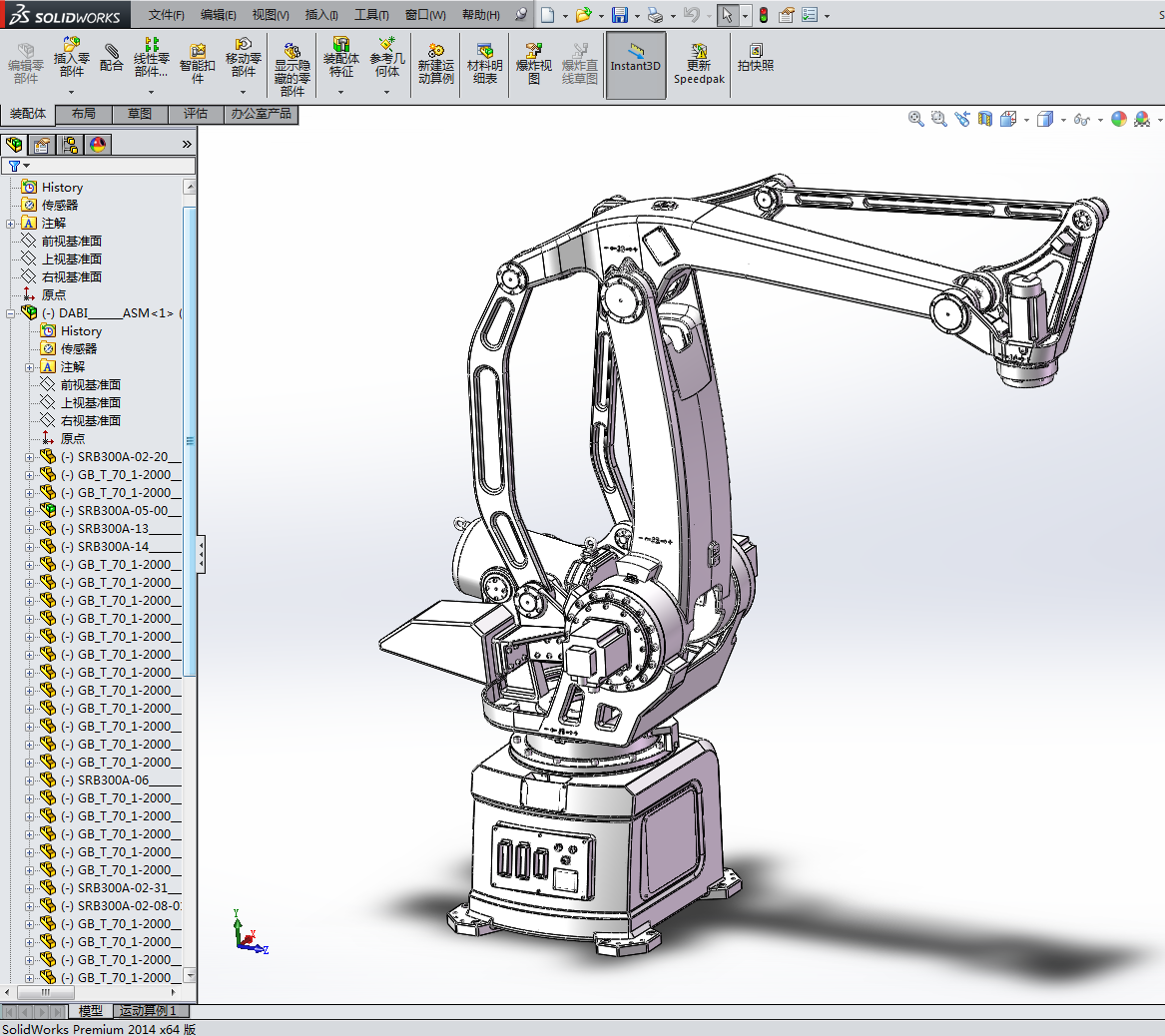Viewport: 1165px width, 1036px height.
Task: Open the dropdown arrow under 插入零部件
Action: (x=71, y=93)
